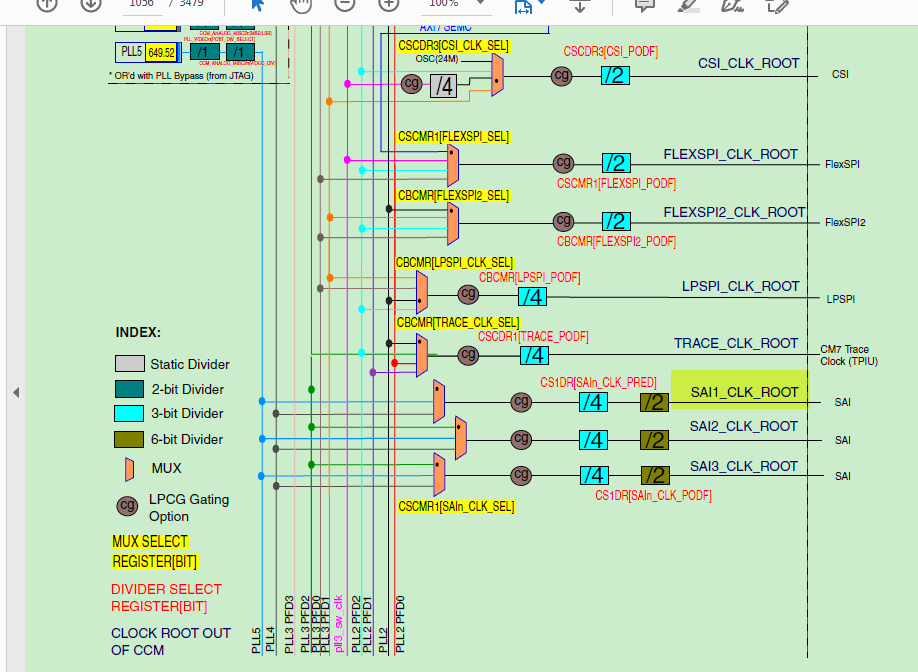Click the Static Divider legend swatch
The height and width of the screenshot is (672, 918).
[x=129, y=364]
